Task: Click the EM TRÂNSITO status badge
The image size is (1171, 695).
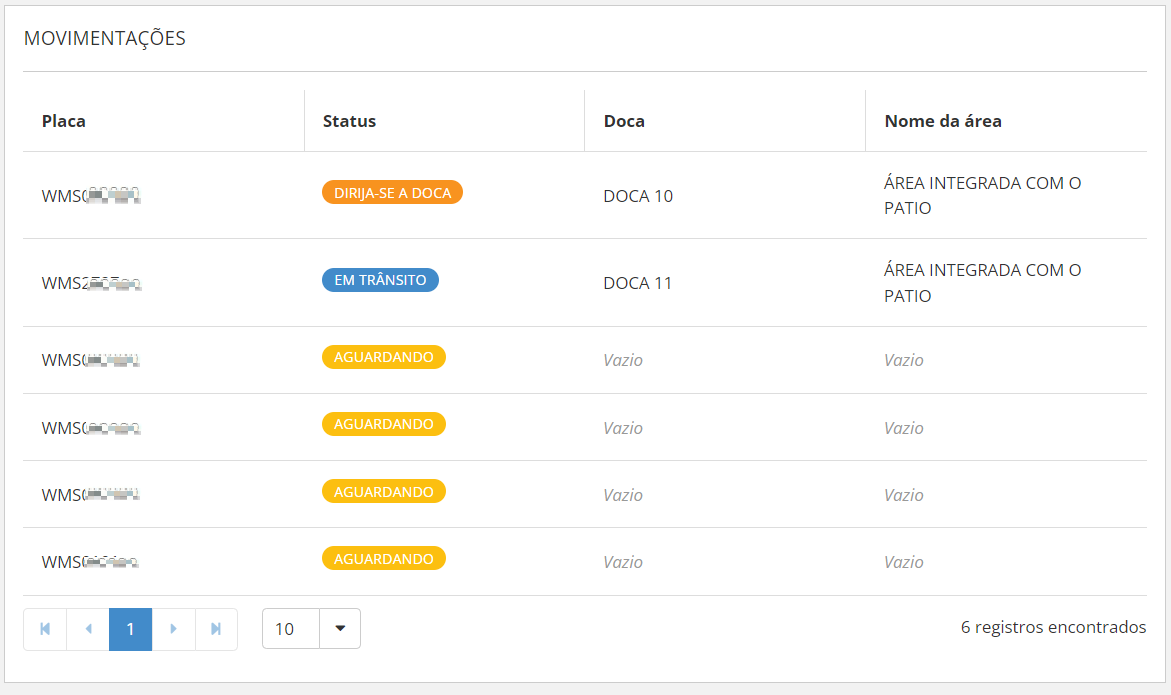Action: (380, 280)
